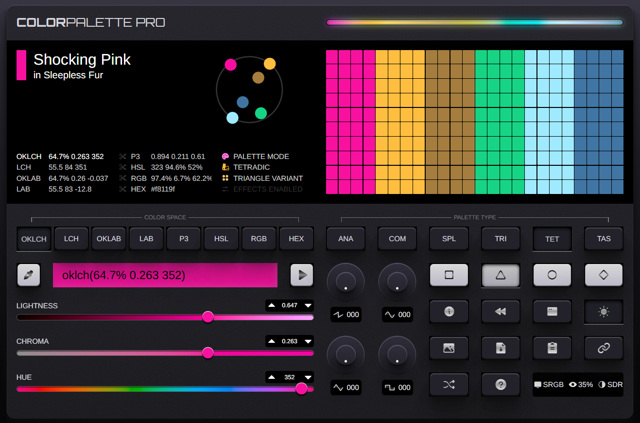640x423 pixels.
Task: Click the sun brightness icon button
Action: [603, 311]
